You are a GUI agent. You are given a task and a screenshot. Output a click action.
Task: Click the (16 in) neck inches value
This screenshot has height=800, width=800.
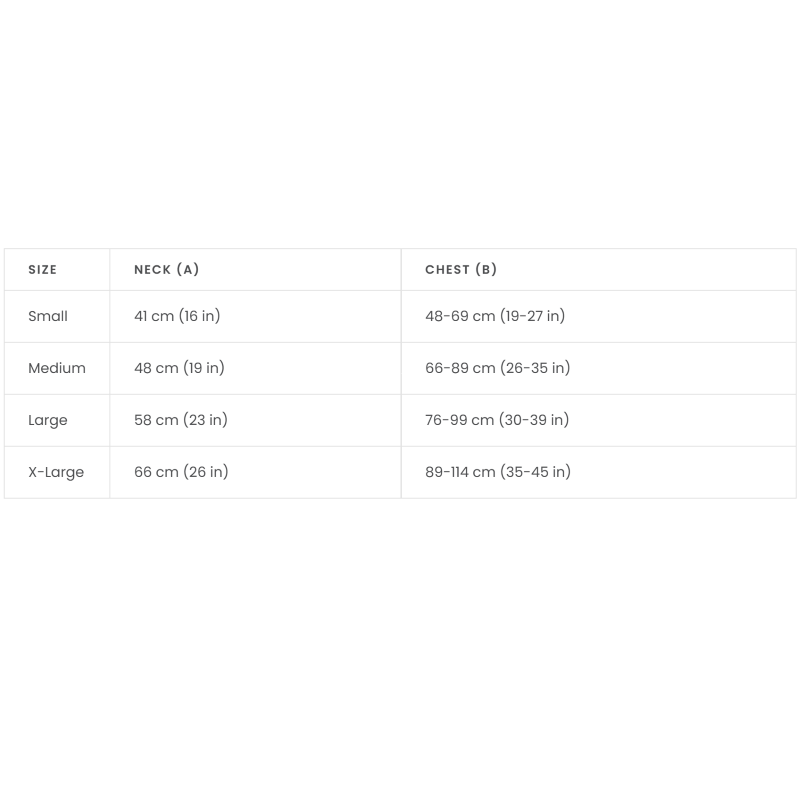[200, 316]
